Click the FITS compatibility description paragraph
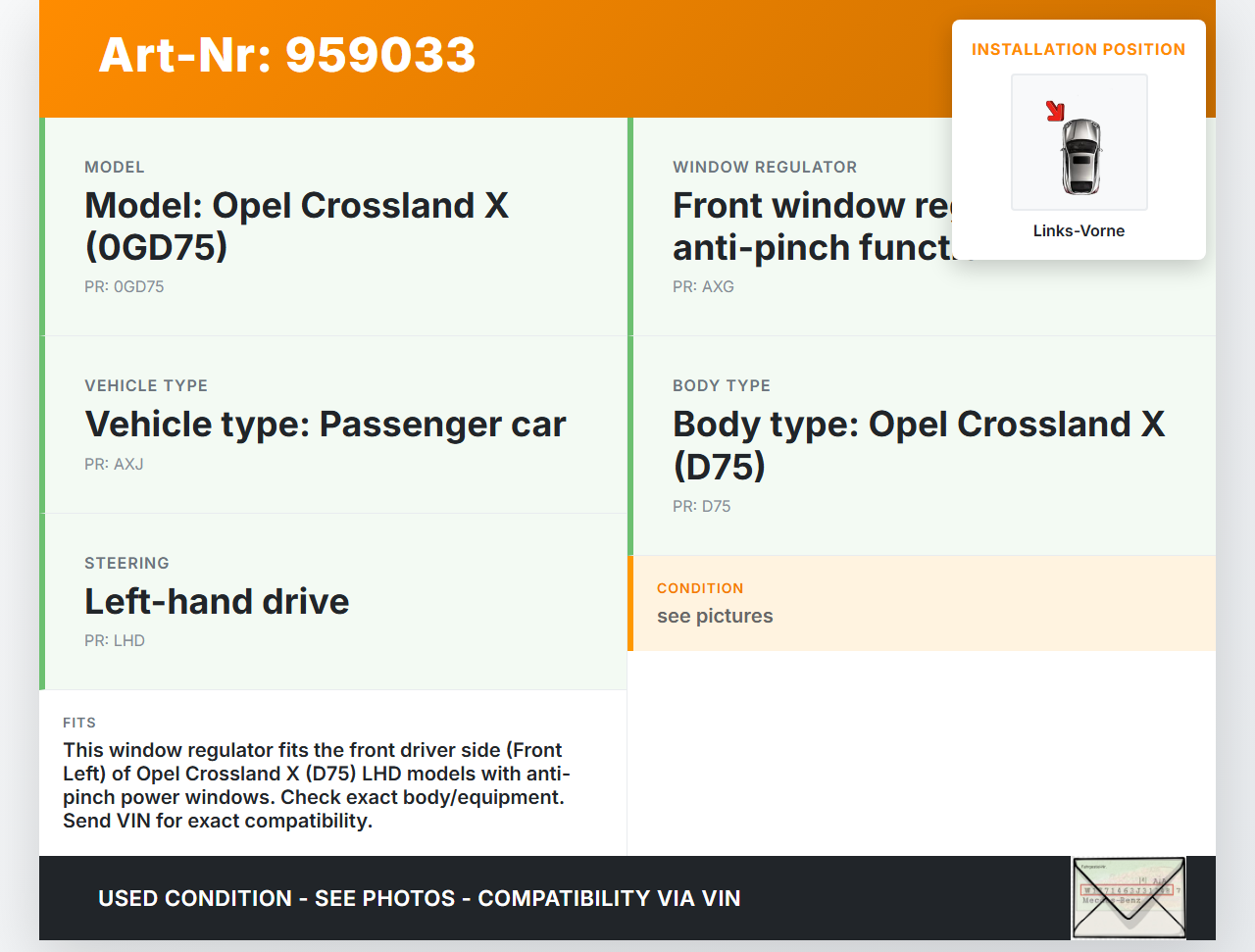Screen dimensions: 1255x952 (x=316, y=785)
